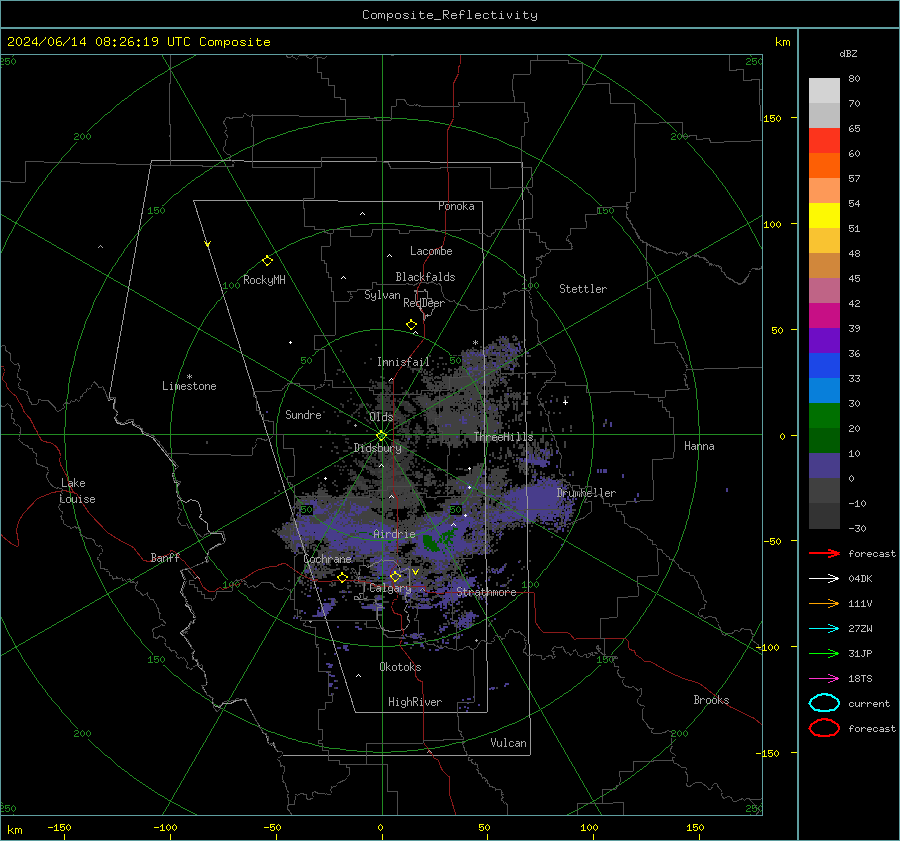Click the Olds town label
The width and height of the screenshot is (900, 841).
click(x=381, y=417)
